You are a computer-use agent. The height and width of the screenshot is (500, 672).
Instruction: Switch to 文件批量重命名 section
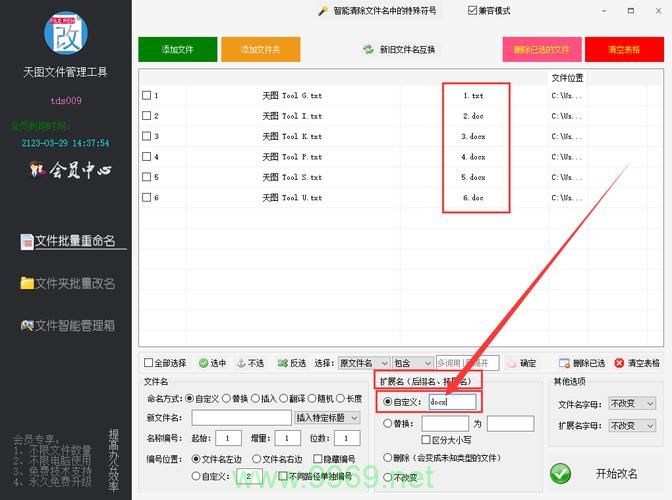75,241
